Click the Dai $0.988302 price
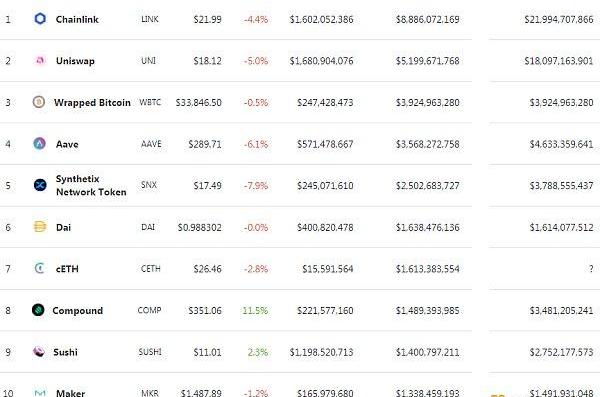The image size is (600, 397). [199, 227]
